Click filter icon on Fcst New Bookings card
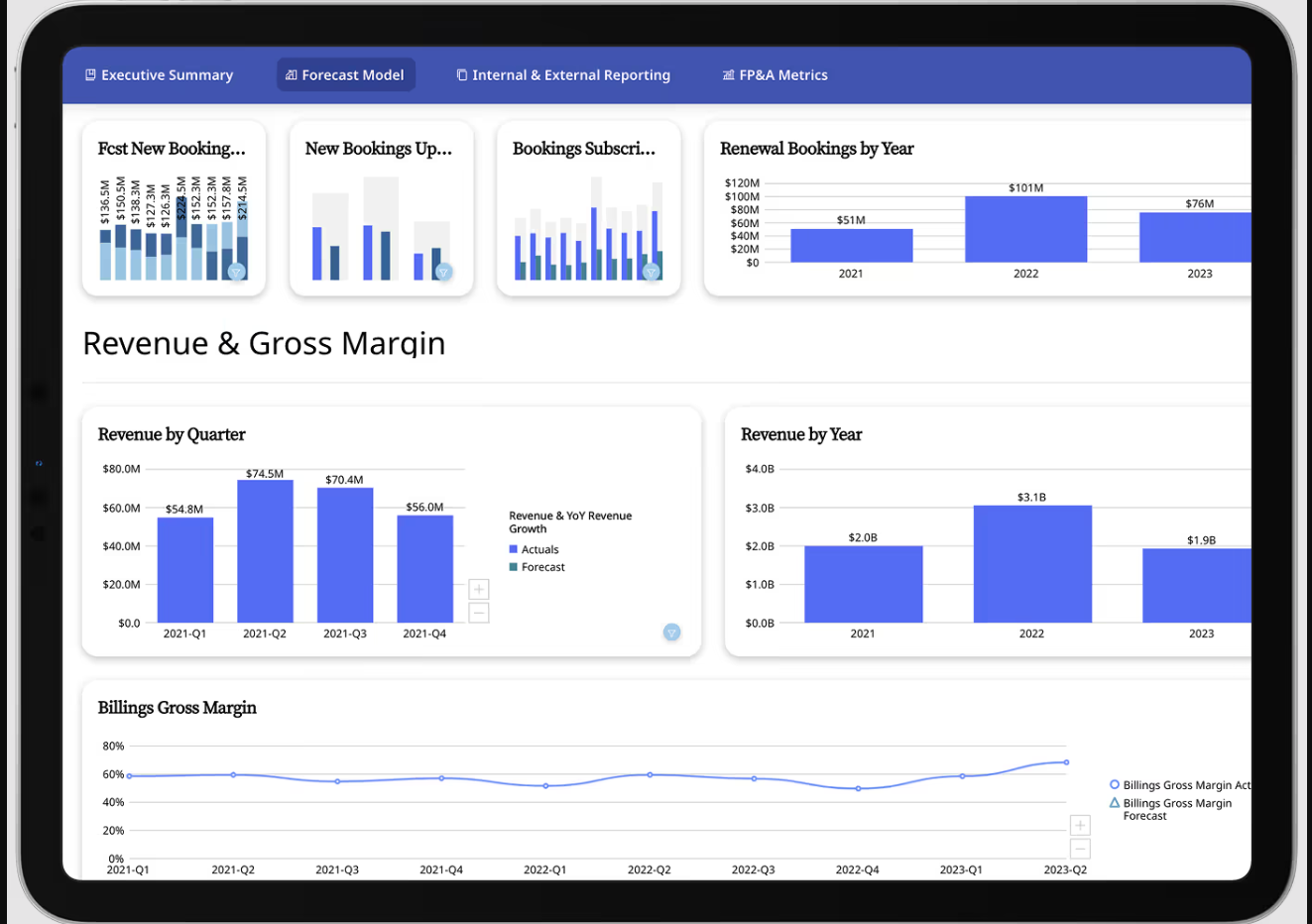Screen dimensions: 1312x924 pyautogui.click(x=236, y=272)
